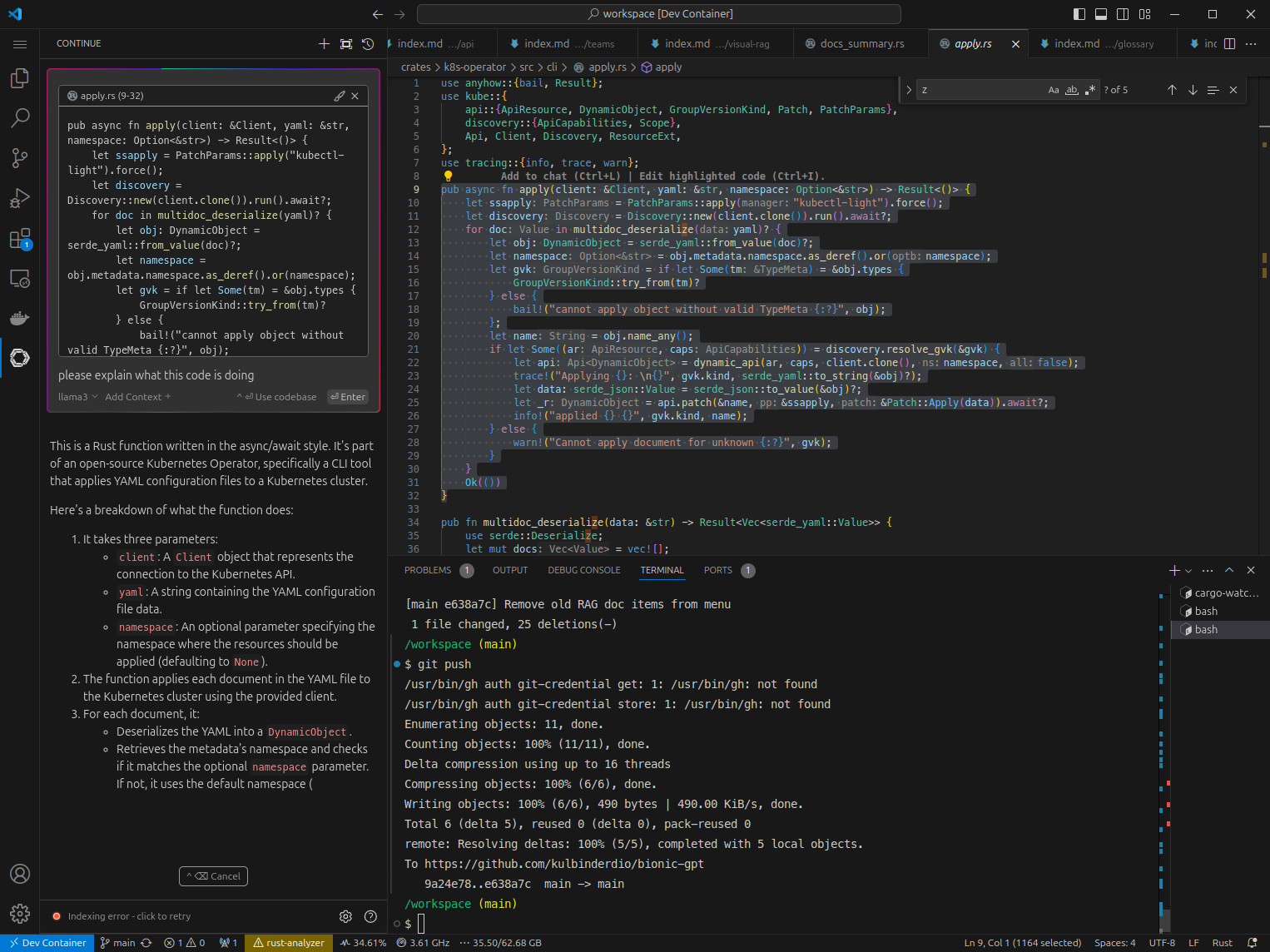Open the Extensions view in activity bar
The image size is (1270, 952).
[20, 239]
